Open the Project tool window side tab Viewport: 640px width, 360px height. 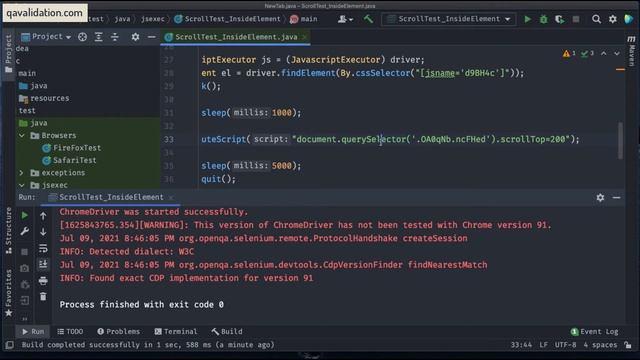[x=9, y=53]
